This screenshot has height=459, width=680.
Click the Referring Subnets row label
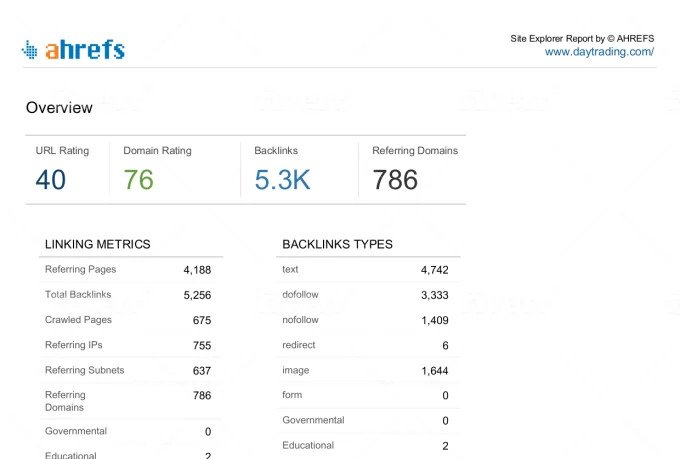point(85,370)
